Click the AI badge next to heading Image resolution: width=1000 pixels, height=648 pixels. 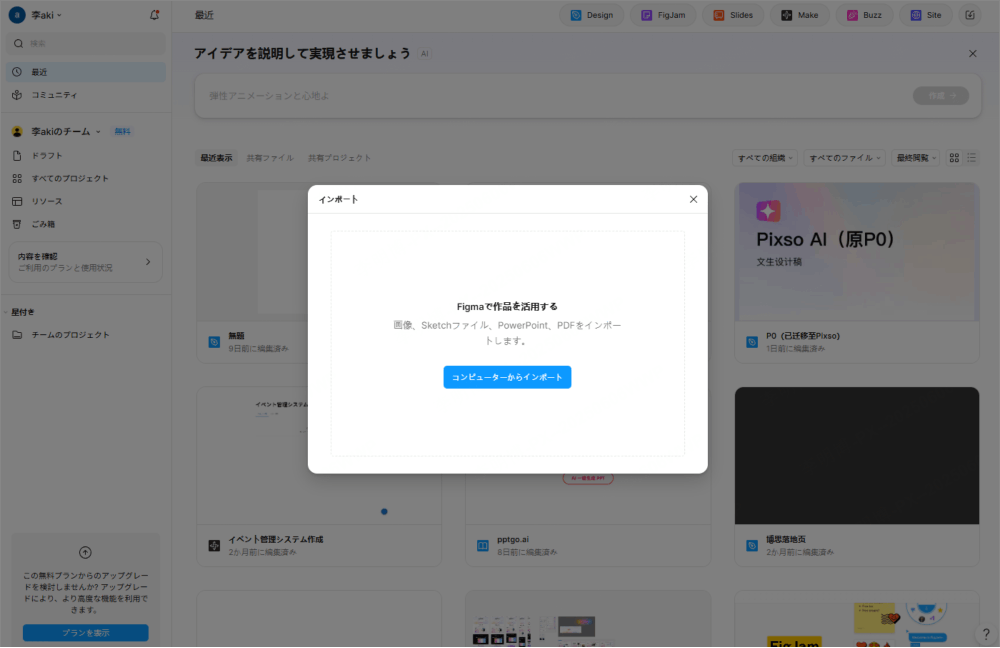coord(424,54)
